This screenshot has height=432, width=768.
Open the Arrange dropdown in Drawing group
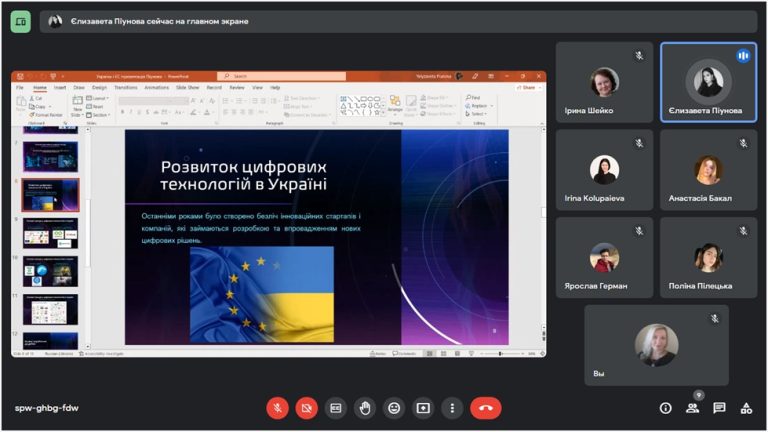click(x=395, y=105)
